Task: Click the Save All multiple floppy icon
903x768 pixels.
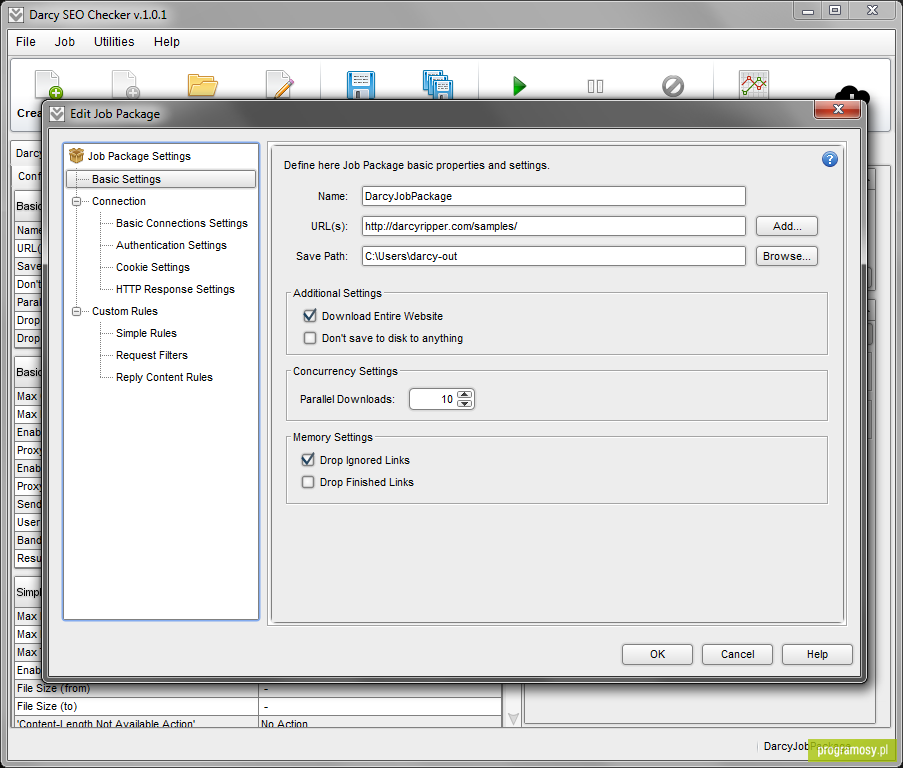Action: (x=438, y=85)
